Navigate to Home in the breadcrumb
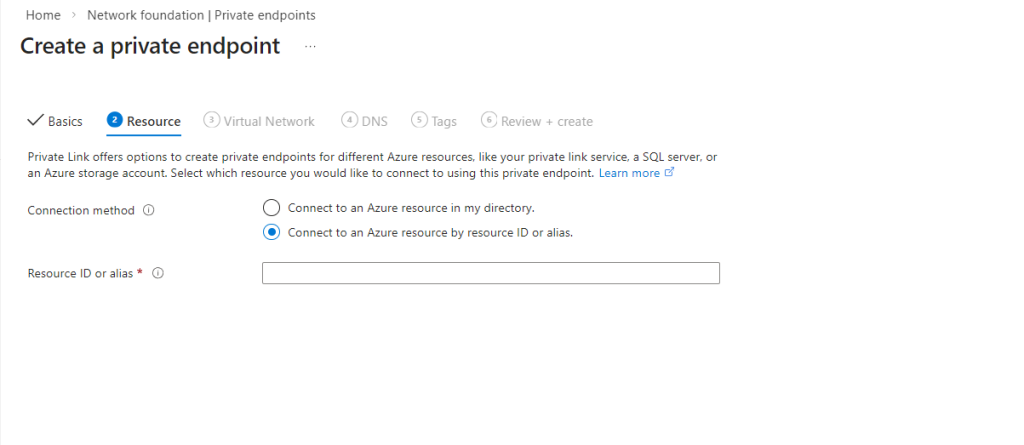The height and width of the screenshot is (445, 1024). 42,16
